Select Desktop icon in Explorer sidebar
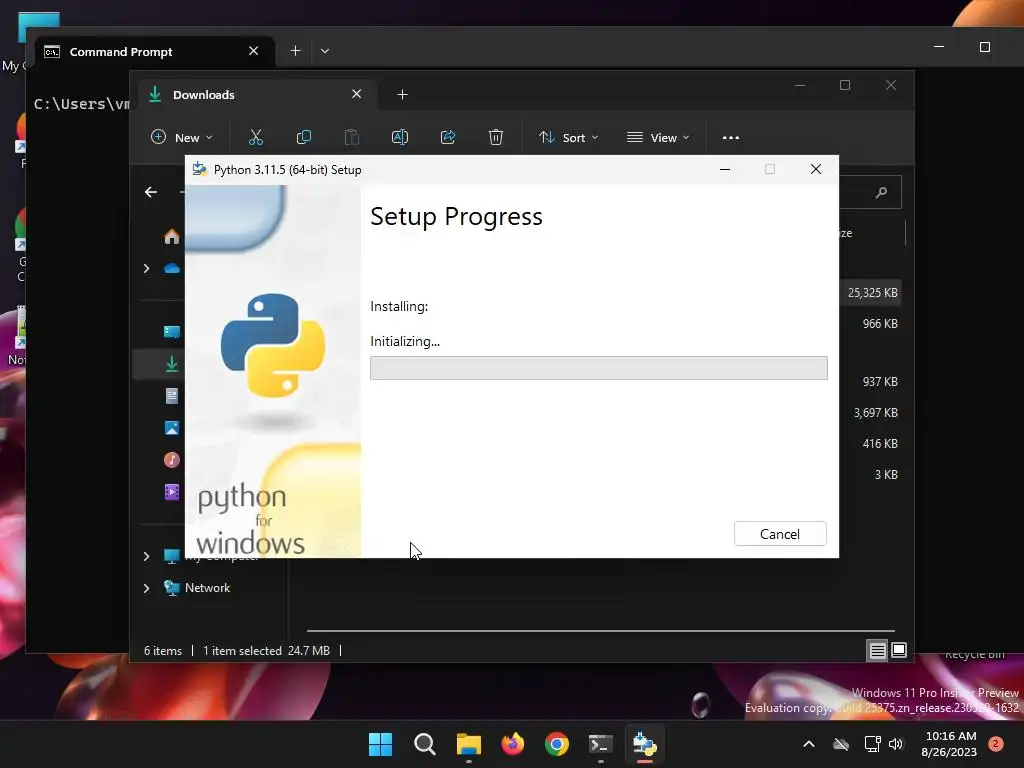This screenshot has width=1024, height=768. pyautogui.click(x=172, y=332)
